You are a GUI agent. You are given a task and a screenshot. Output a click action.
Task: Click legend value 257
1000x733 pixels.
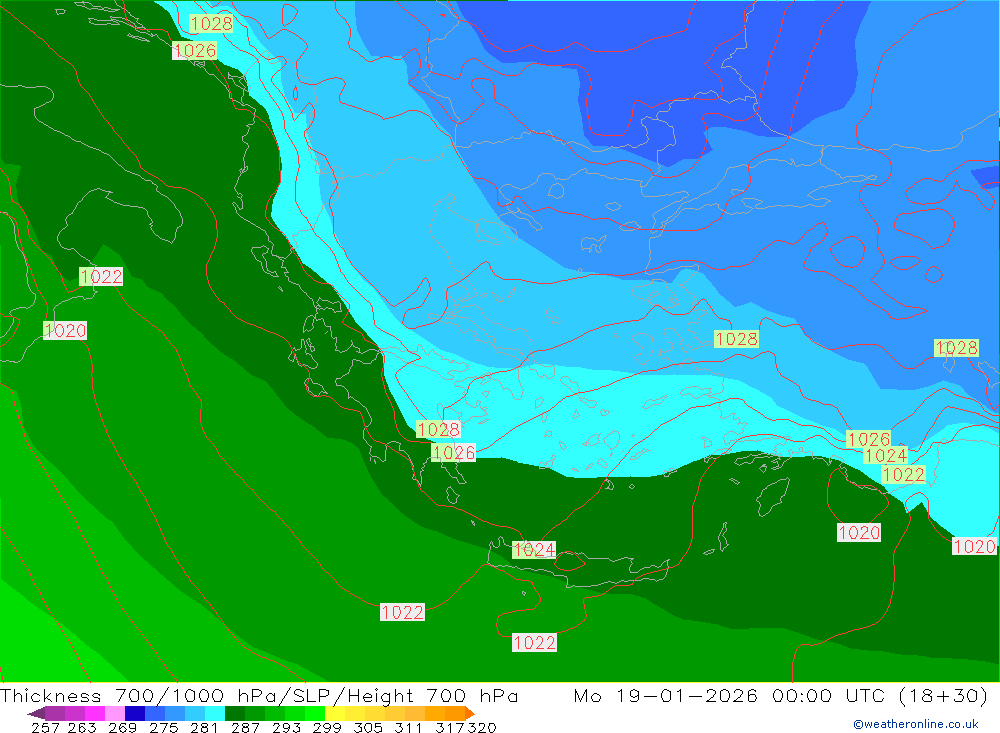pyautogui.click(x=45, y=727)
